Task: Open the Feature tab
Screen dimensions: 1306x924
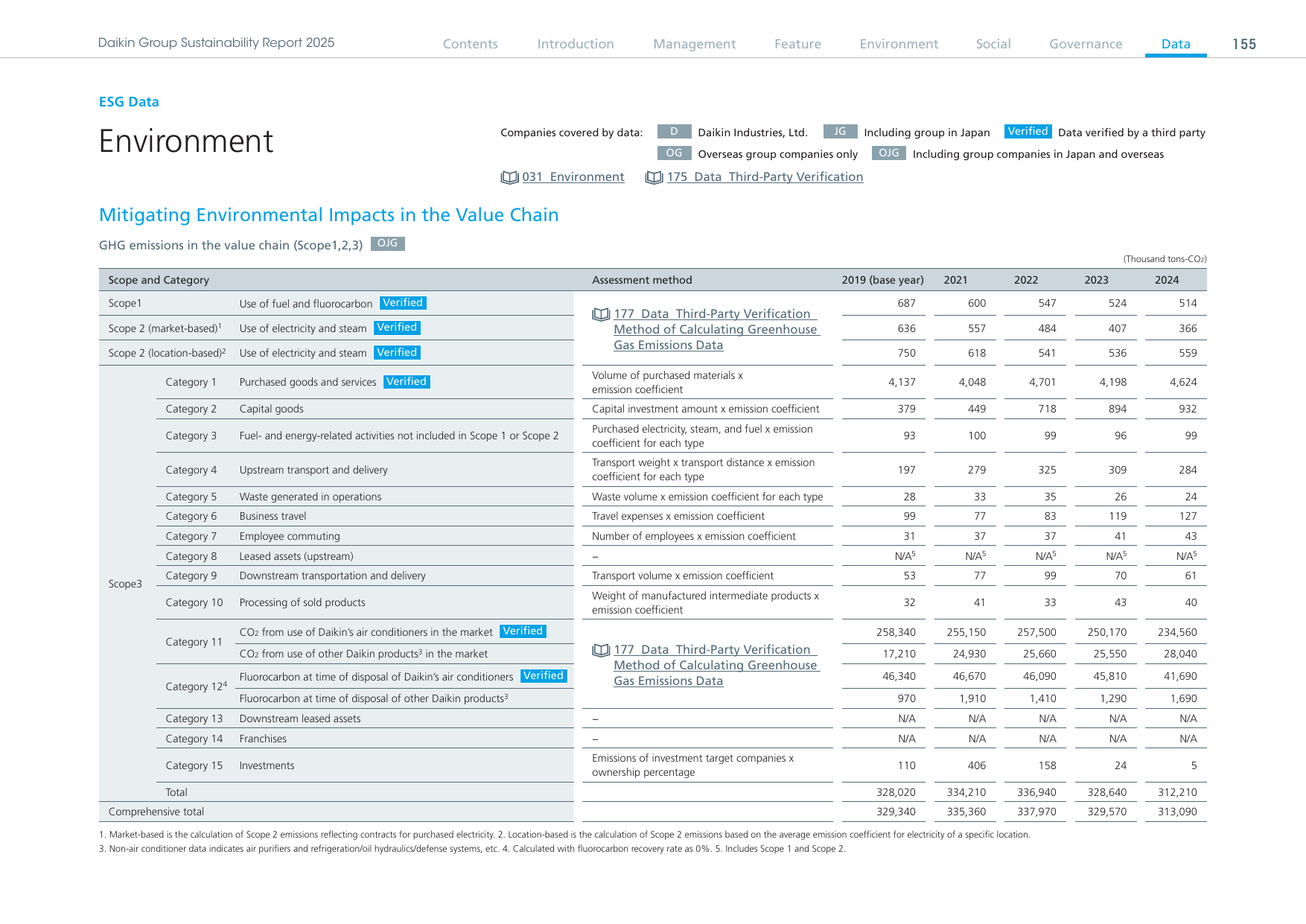Action: pyautogui.click(x=797, y=44)
